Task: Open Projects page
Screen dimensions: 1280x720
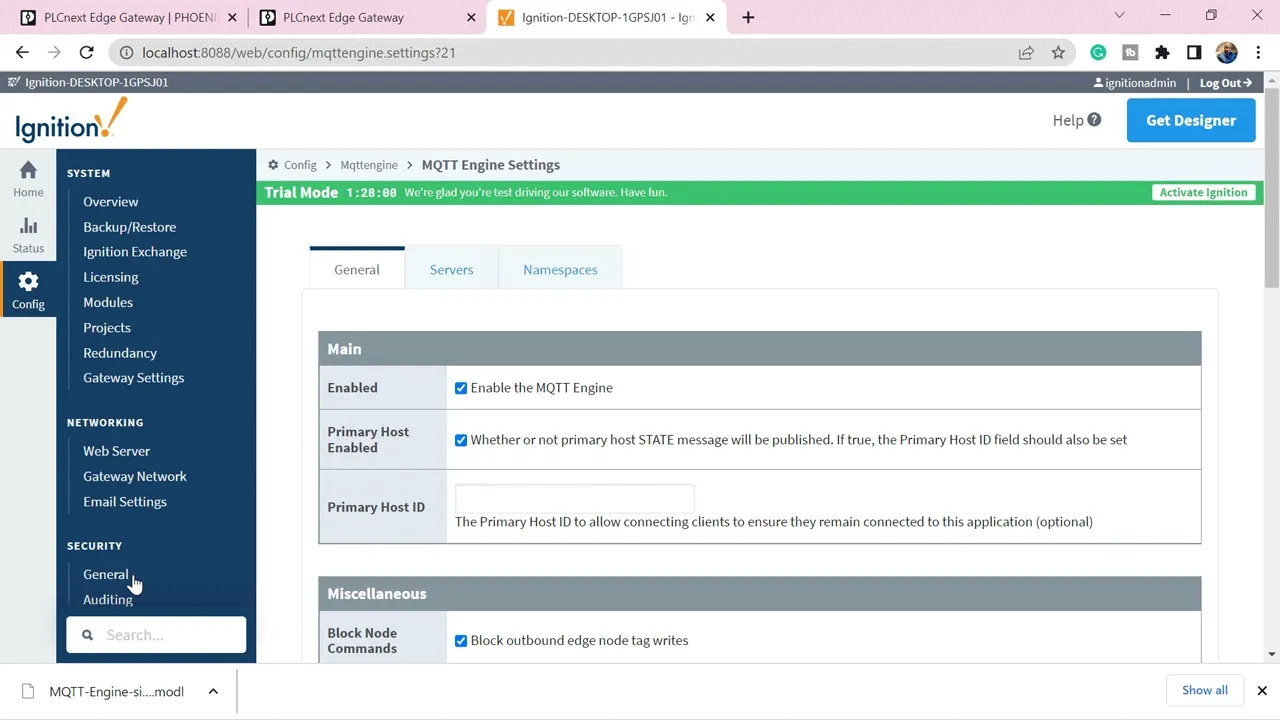Action: coord(107,328)
